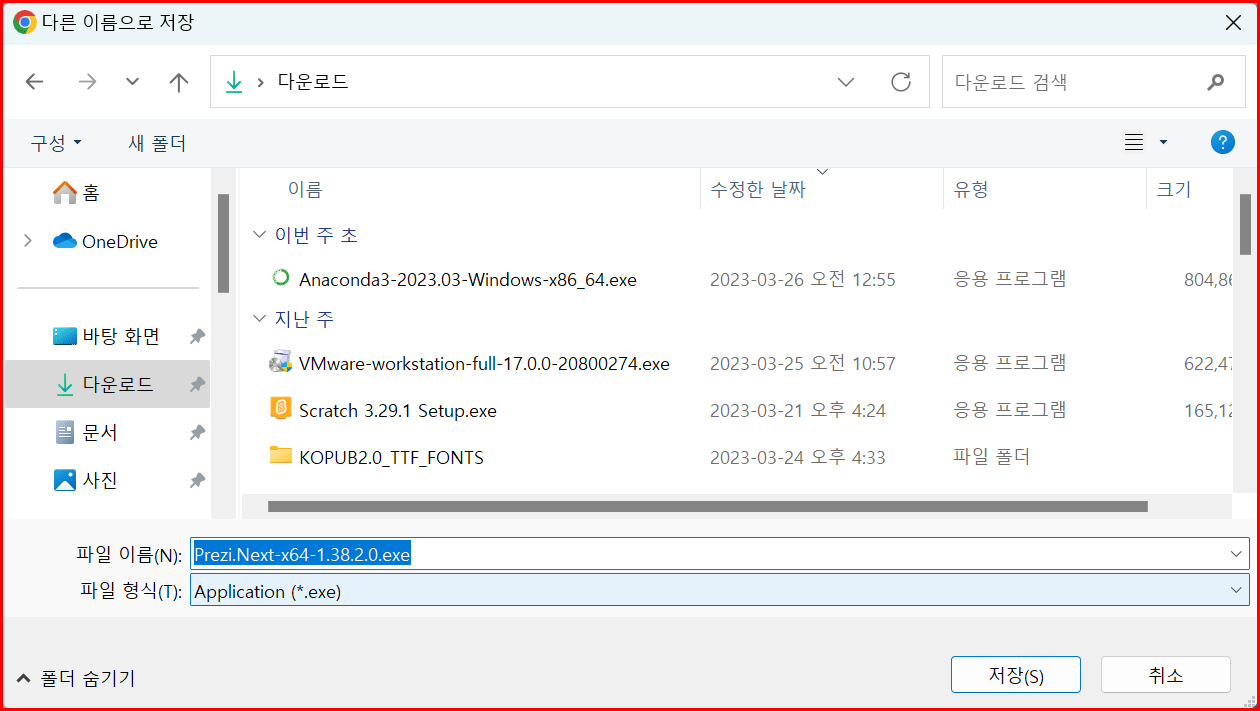Click the VMware installer file icon

pyautogui.click(x=281, y=362)
